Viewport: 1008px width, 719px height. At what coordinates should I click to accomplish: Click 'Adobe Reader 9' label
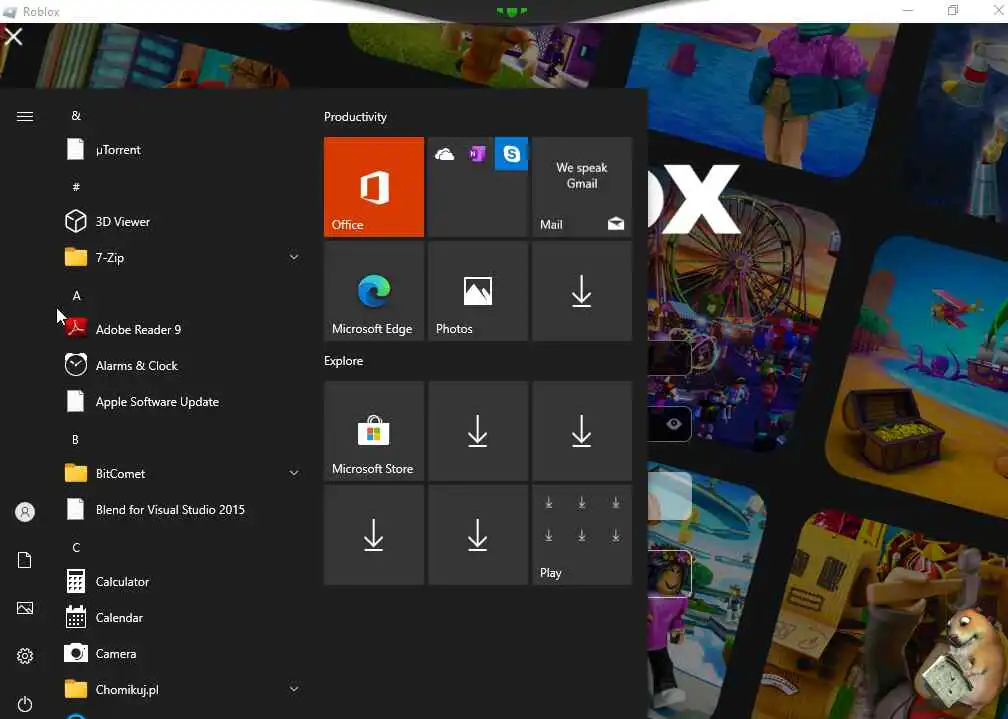[x=138, y=329]
